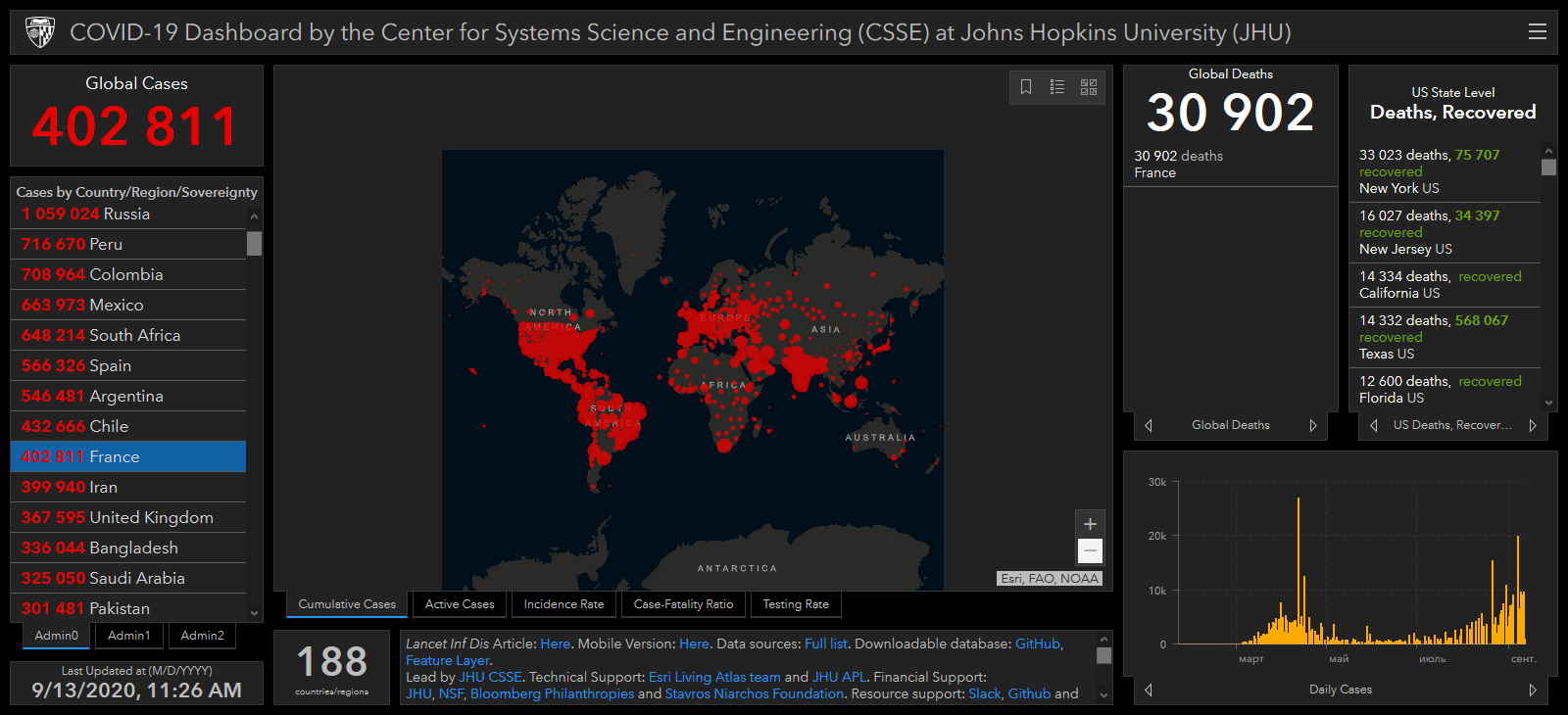Zoom out on the map with minus
Screen dimensions: 1568x715
(1090, 550)
